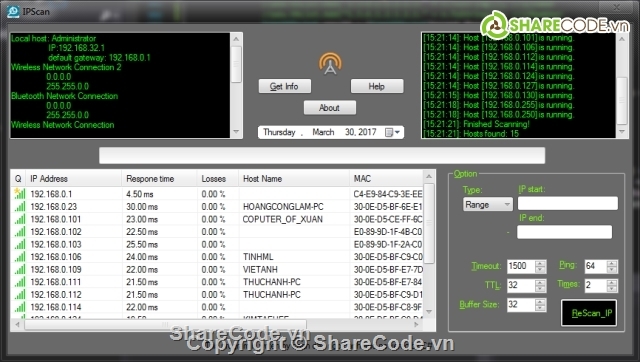Sort by Host Name column header

294,179
